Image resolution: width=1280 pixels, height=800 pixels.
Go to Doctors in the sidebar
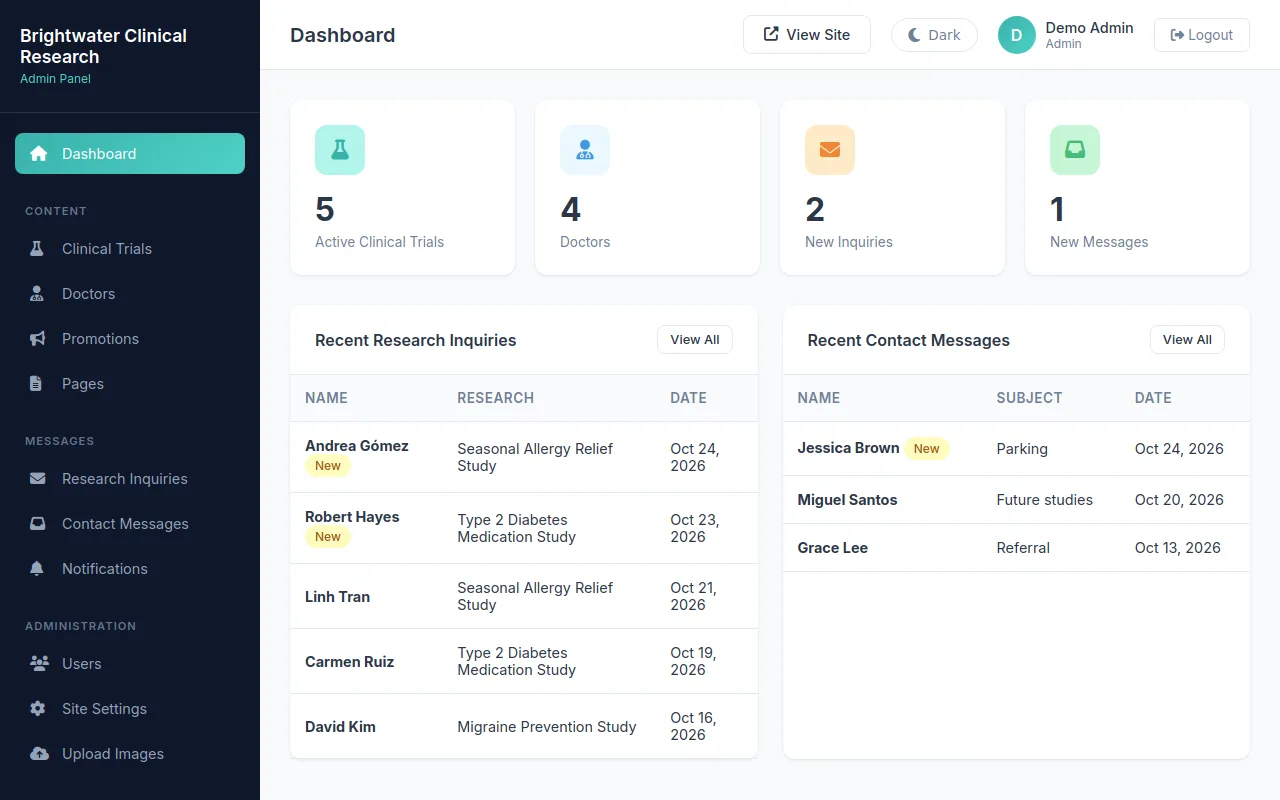coord(130,294)
